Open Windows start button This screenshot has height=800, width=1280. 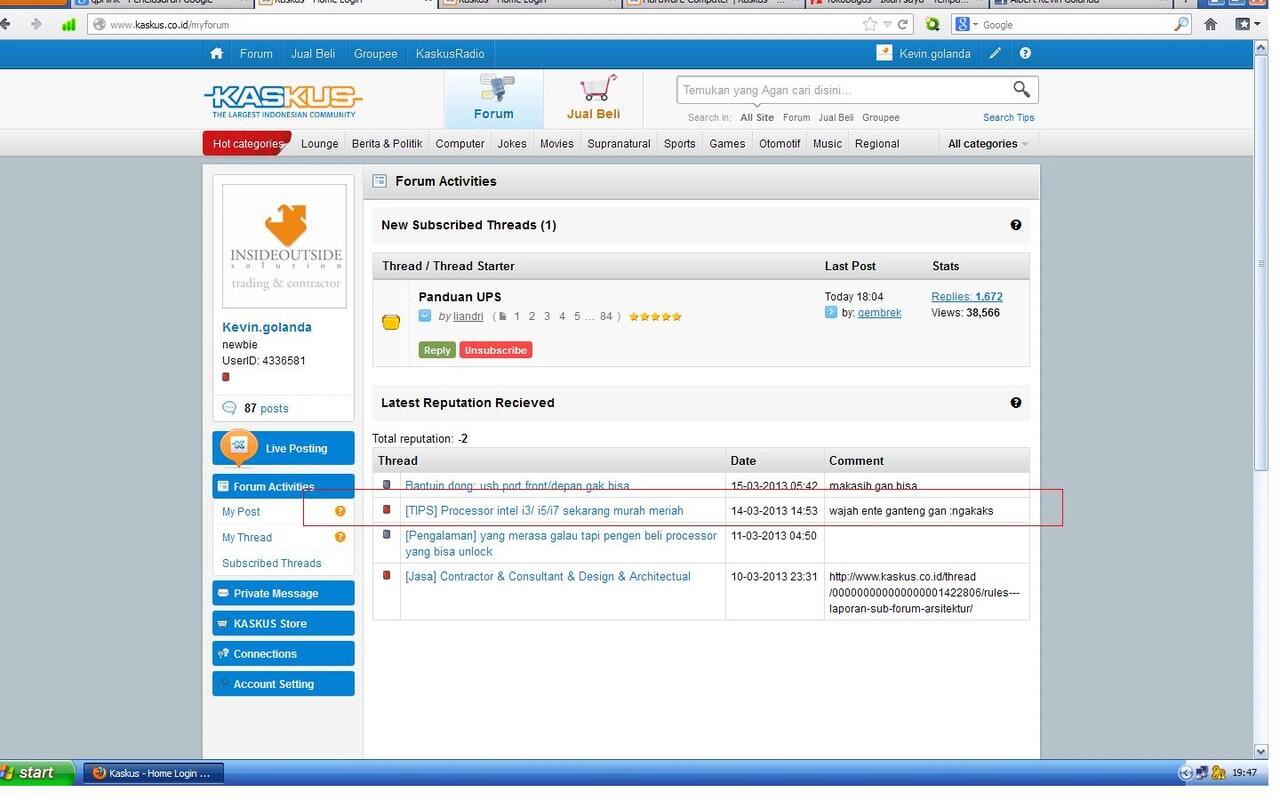(37, 773)
